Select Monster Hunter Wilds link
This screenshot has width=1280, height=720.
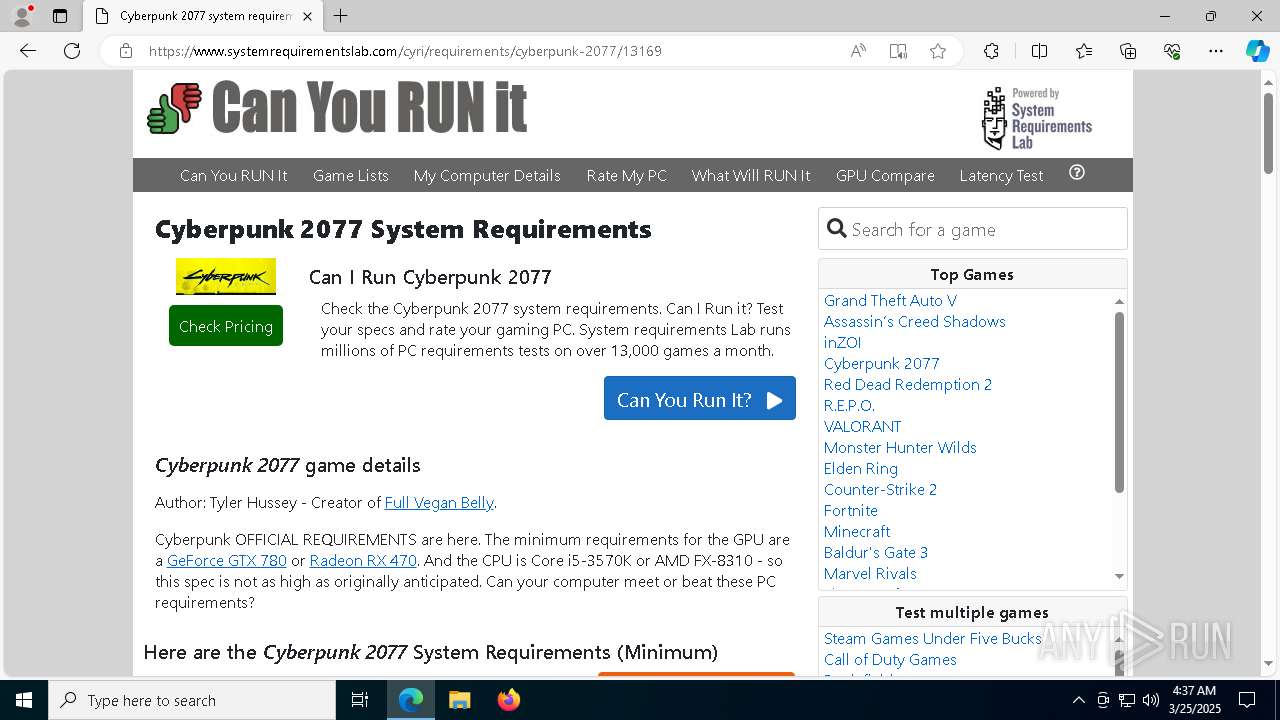(900, 447)
